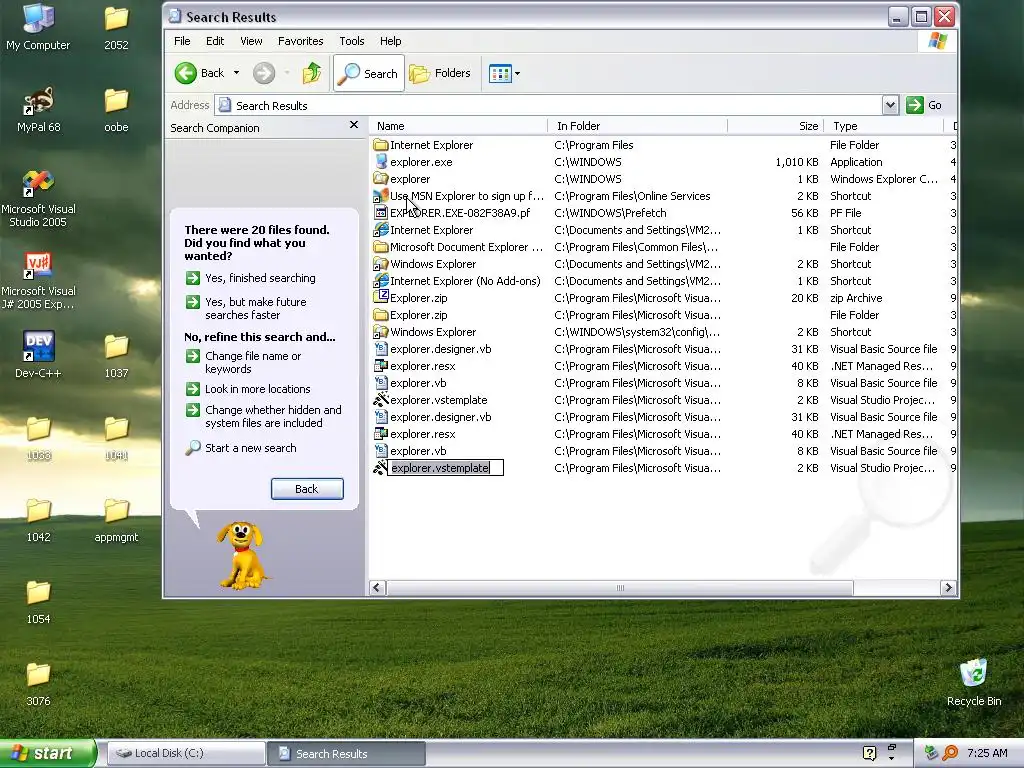Launch Microsoft Visual Studio 2005 shortcut

coord(38,198)
